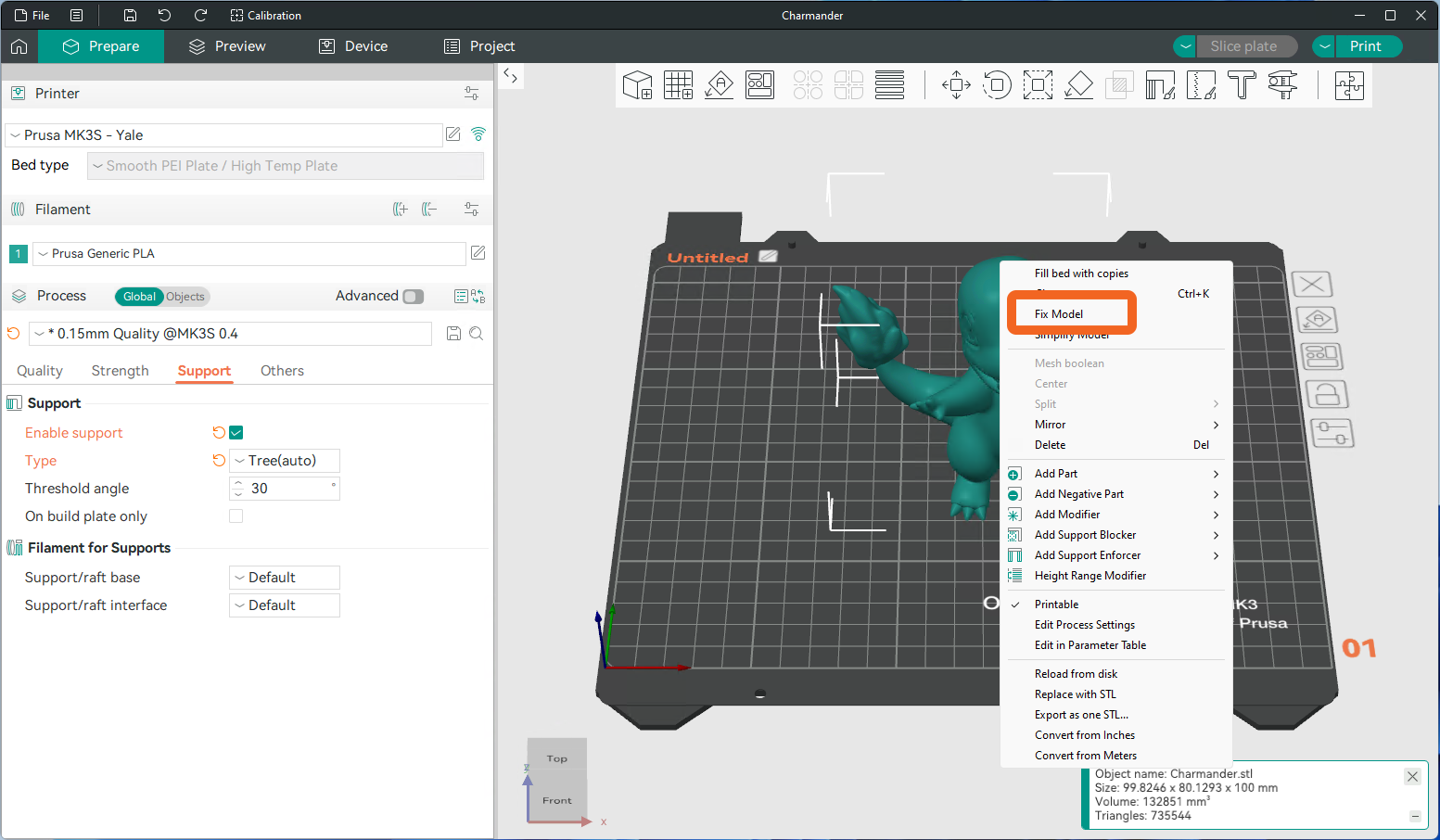
Task: Open the Support/raft base Default dropdown
Action: 285,578
